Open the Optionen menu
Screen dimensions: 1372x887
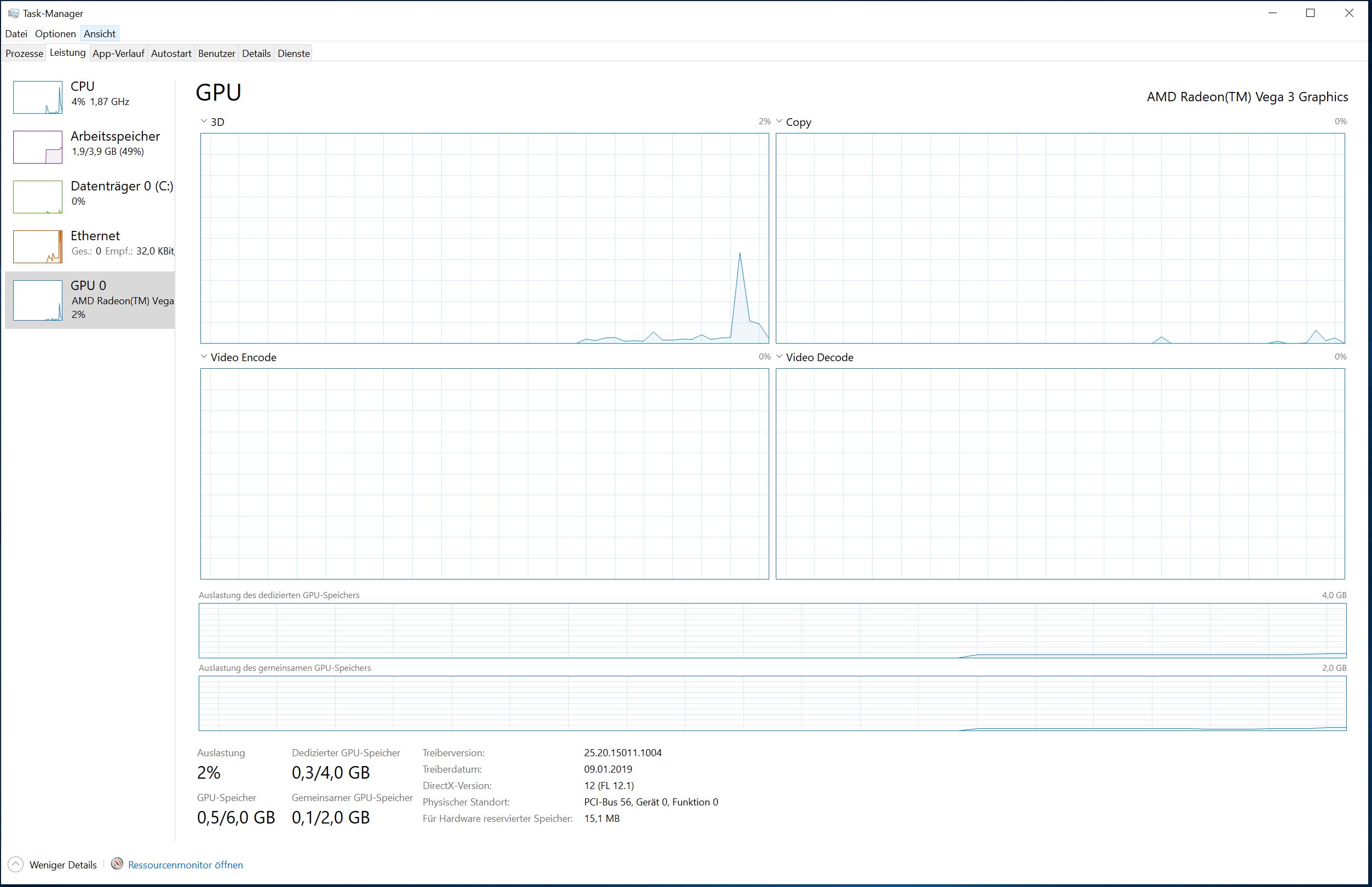pos(55,33)
